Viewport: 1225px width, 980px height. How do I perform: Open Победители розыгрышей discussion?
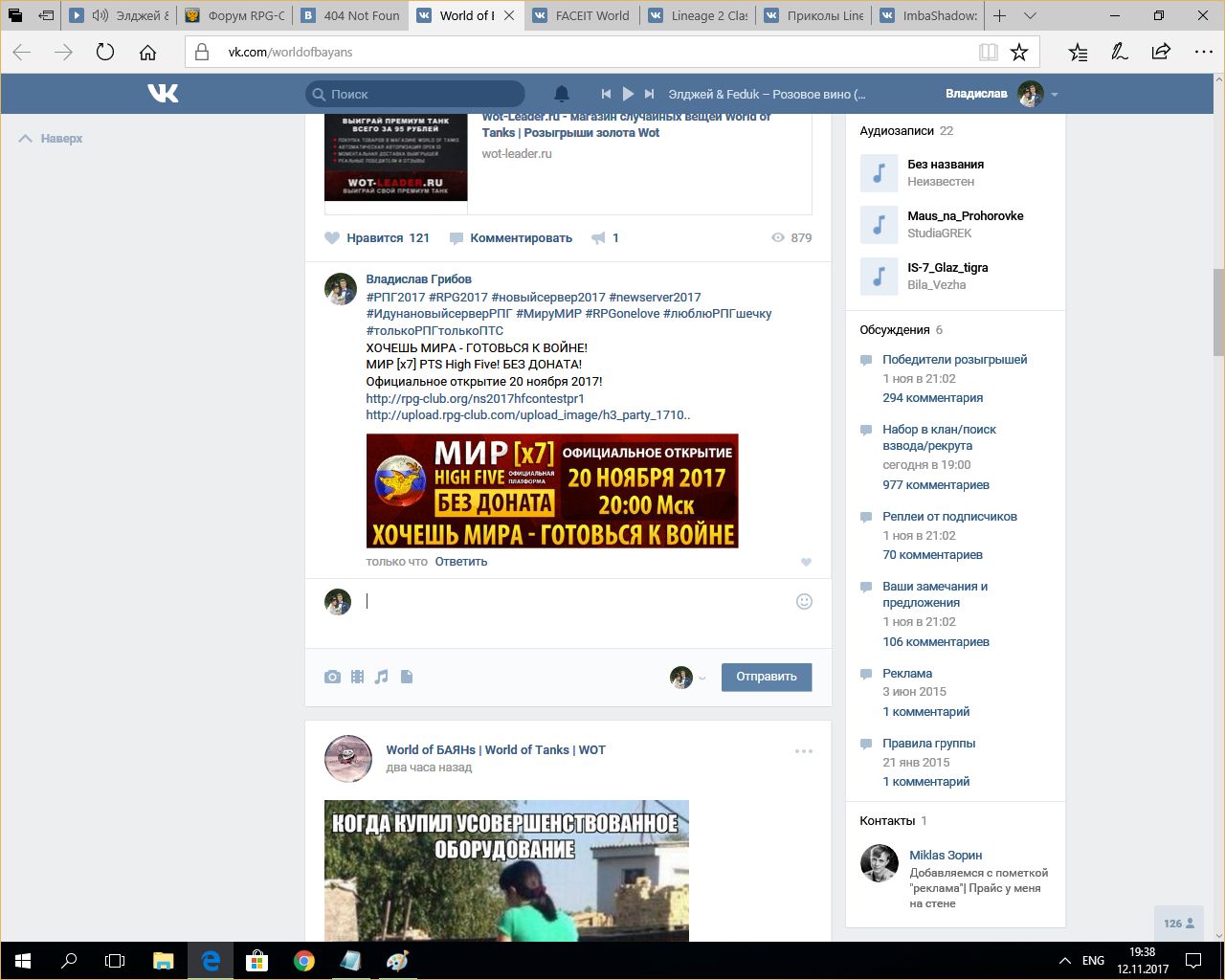click(955, 359)
